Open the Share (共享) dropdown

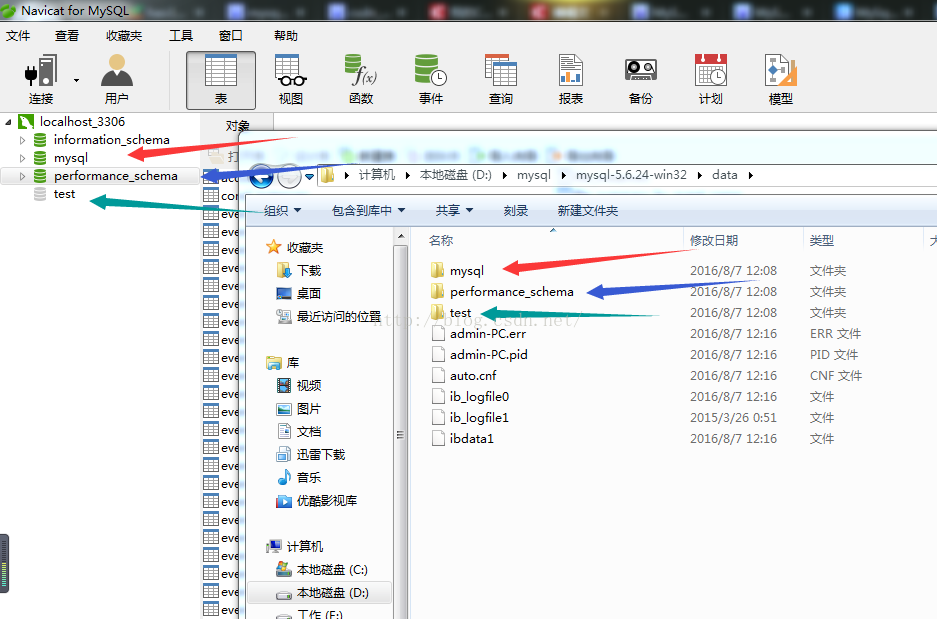pos(454,210)
